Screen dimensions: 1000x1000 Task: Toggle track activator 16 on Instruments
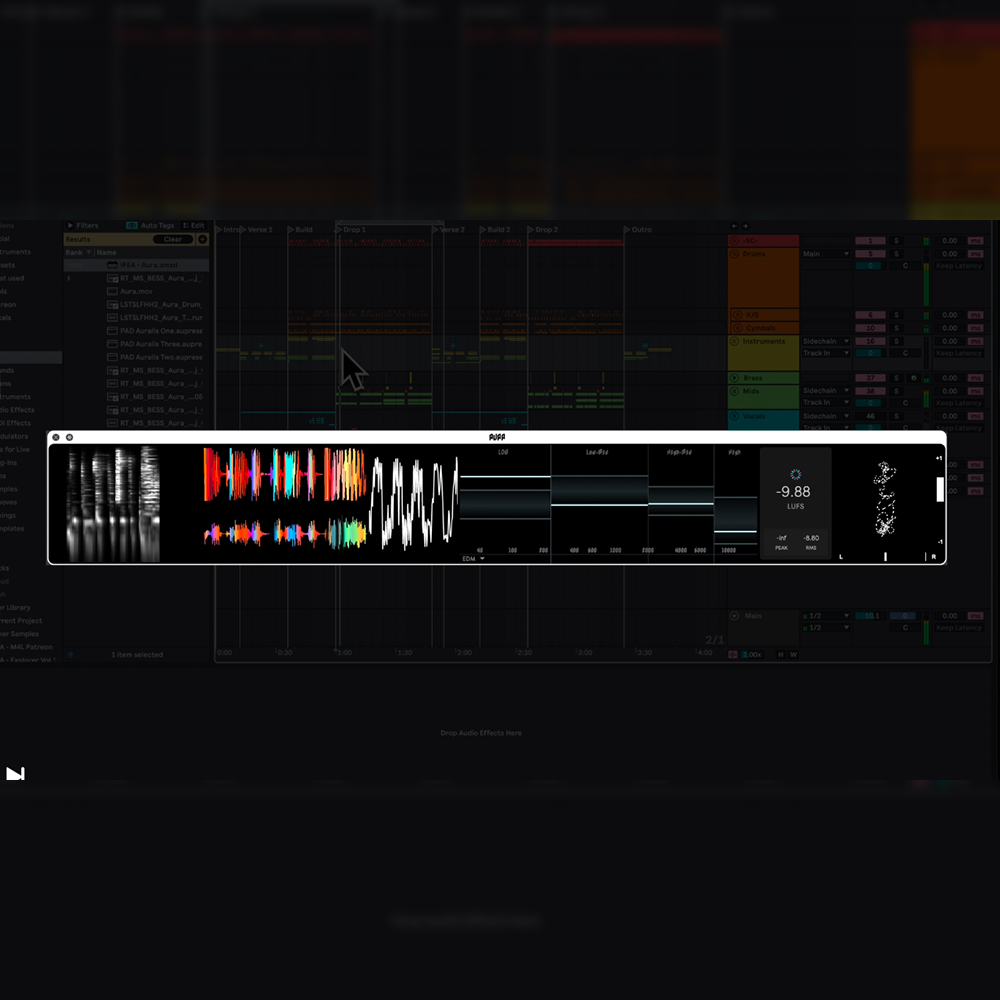coord(870,341)
